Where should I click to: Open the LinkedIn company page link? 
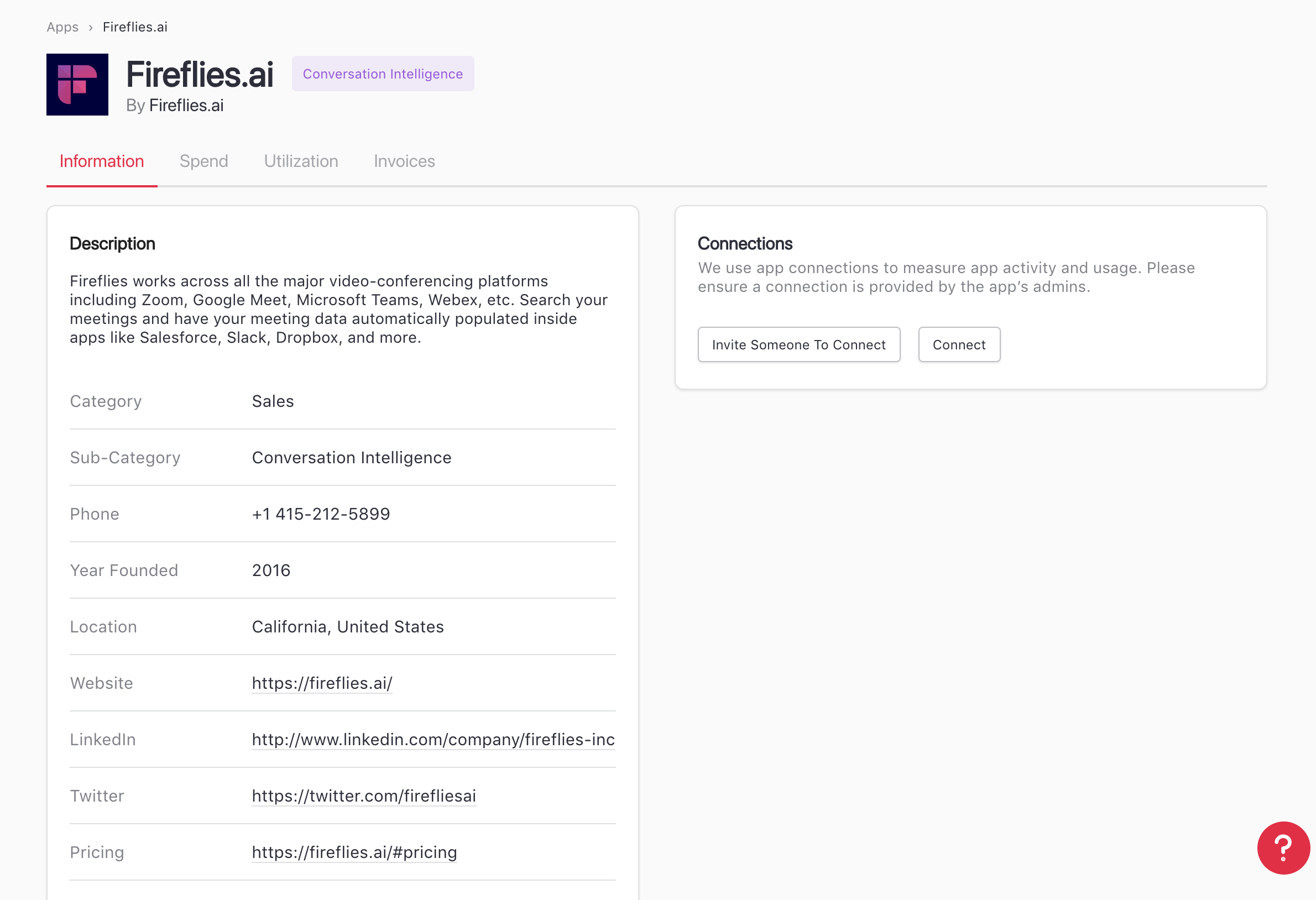click(x=433, y=739)
